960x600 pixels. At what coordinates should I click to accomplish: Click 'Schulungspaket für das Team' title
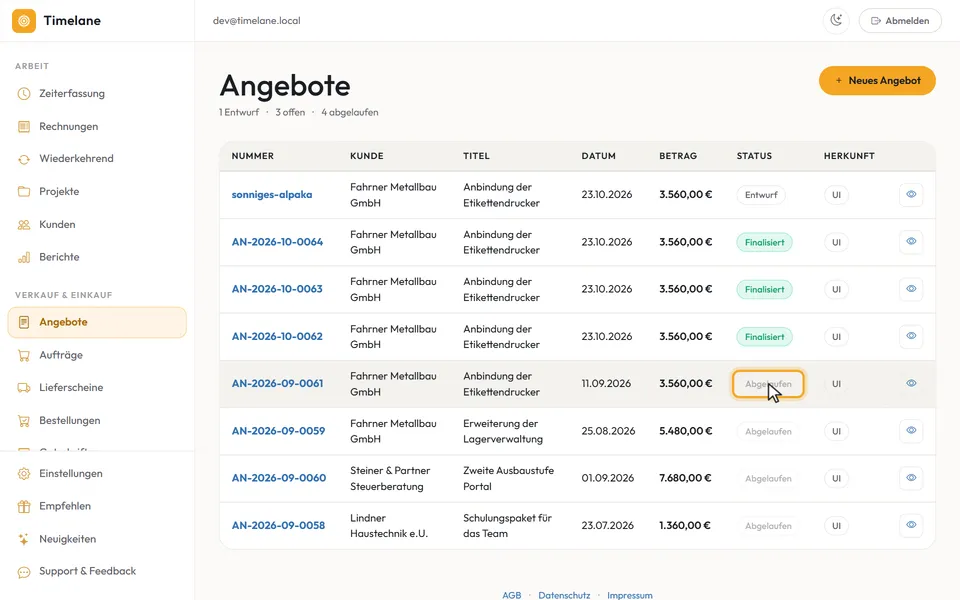pos(508,525)
